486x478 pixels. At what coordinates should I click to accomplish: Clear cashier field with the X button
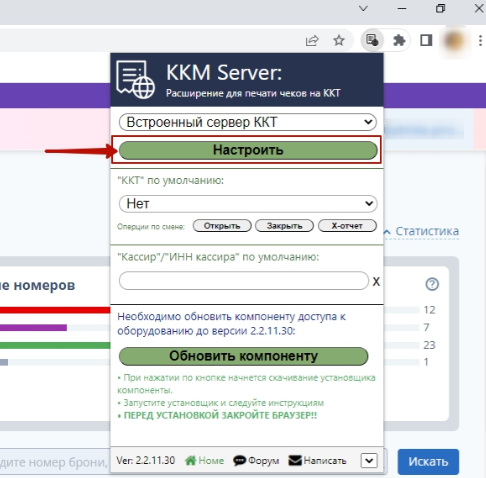(376, 282)
